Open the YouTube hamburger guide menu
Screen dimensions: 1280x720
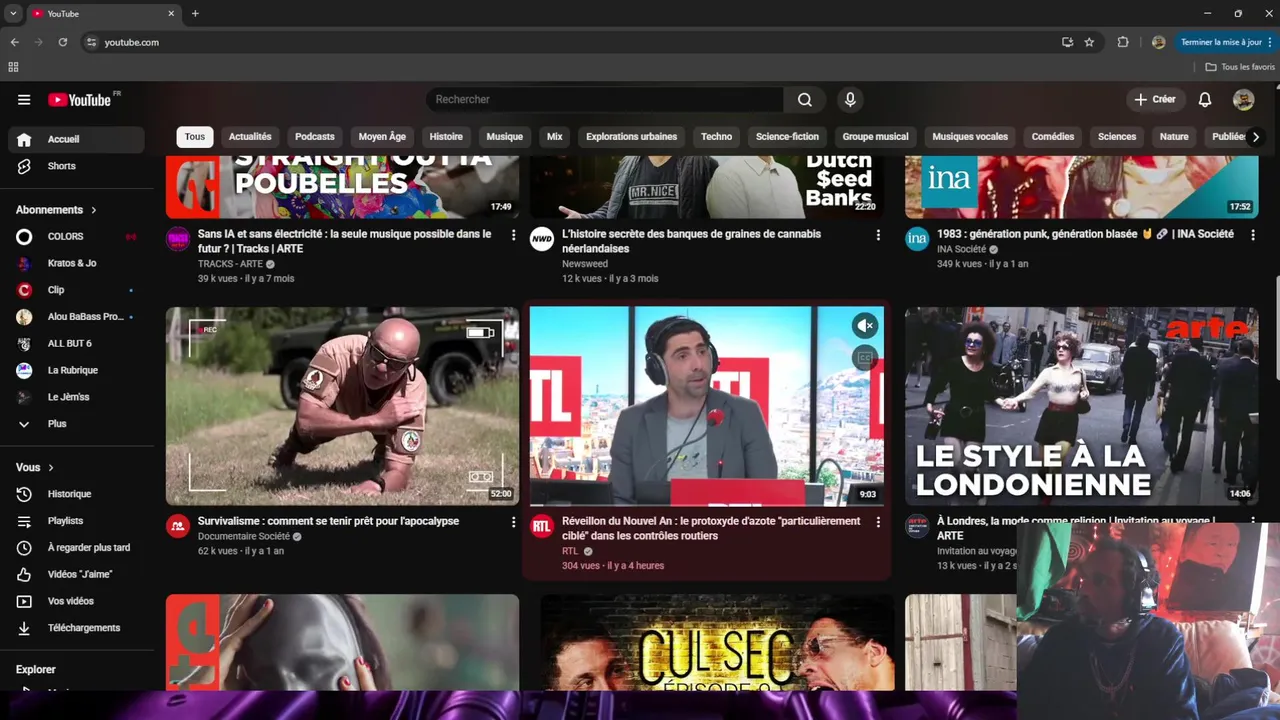click(x=24, y=99)
